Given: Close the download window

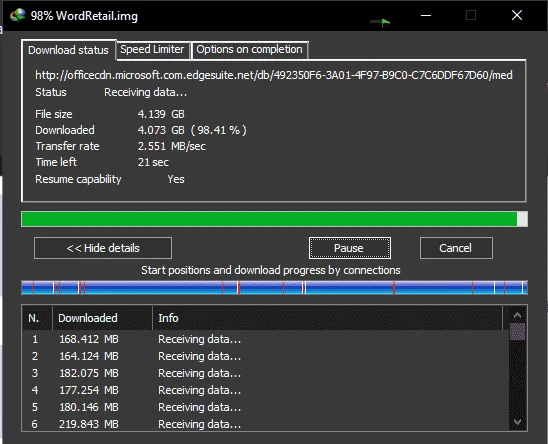Looking at the screenshot, I should [x=517, y=15].
